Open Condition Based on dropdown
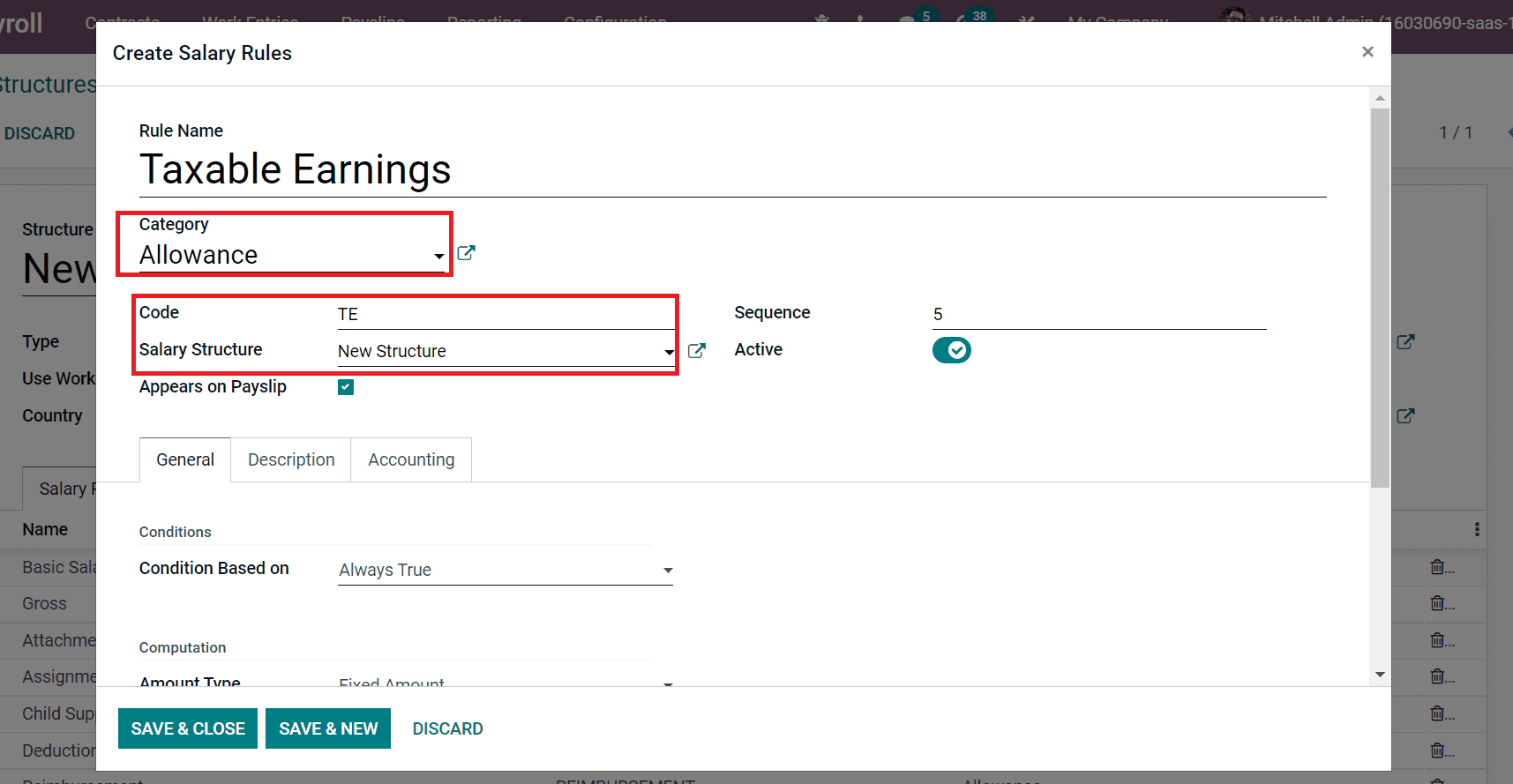This screenshot has height=784, width=1513. click(x=506, y=571)
